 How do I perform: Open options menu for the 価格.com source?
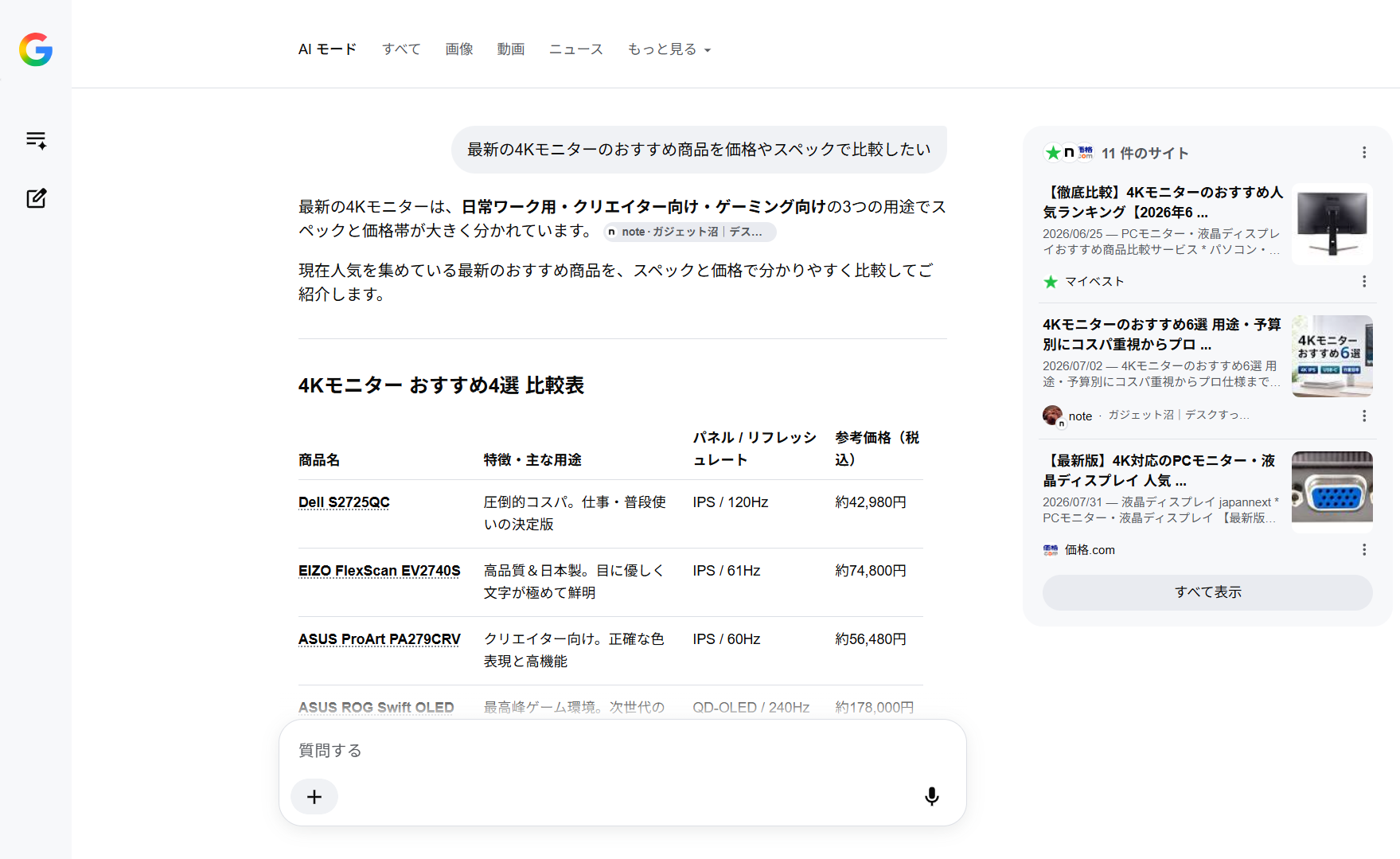(x=1364, y=550)
